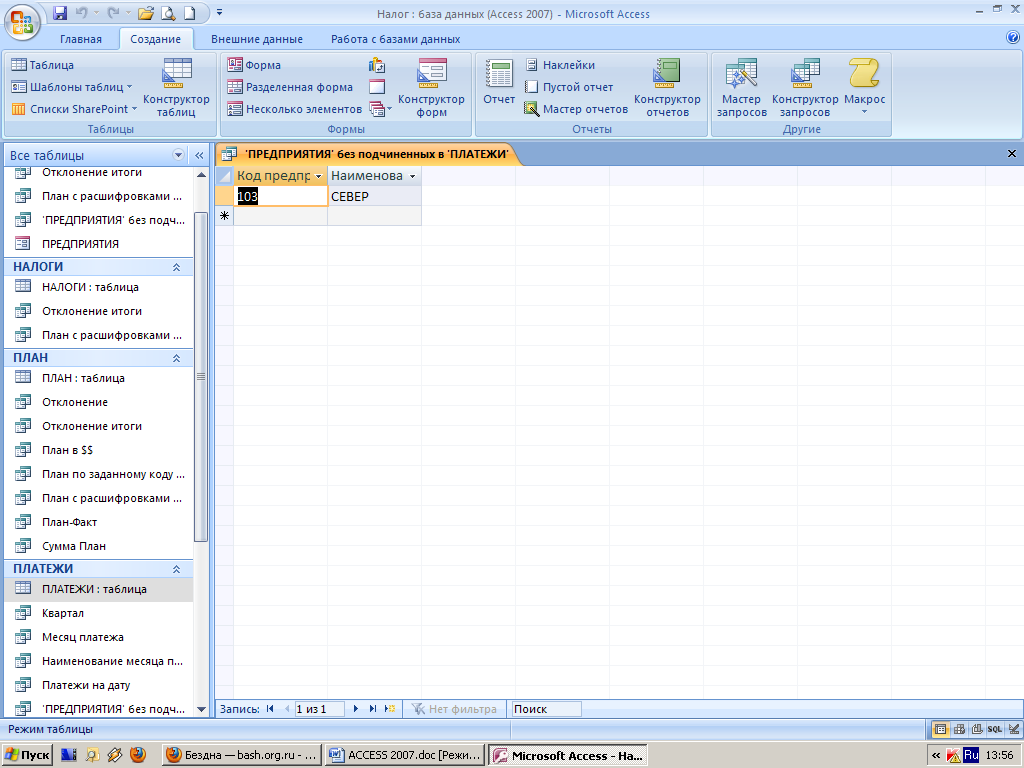The height and width of the screenshot is (768, 1024).
Task: Create a form with Форма
Action: (x=254, y=65)
